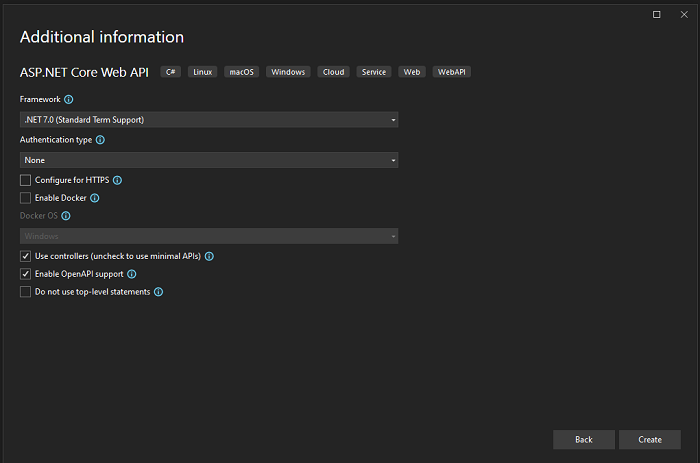Show info for top-level statements option

158,292
